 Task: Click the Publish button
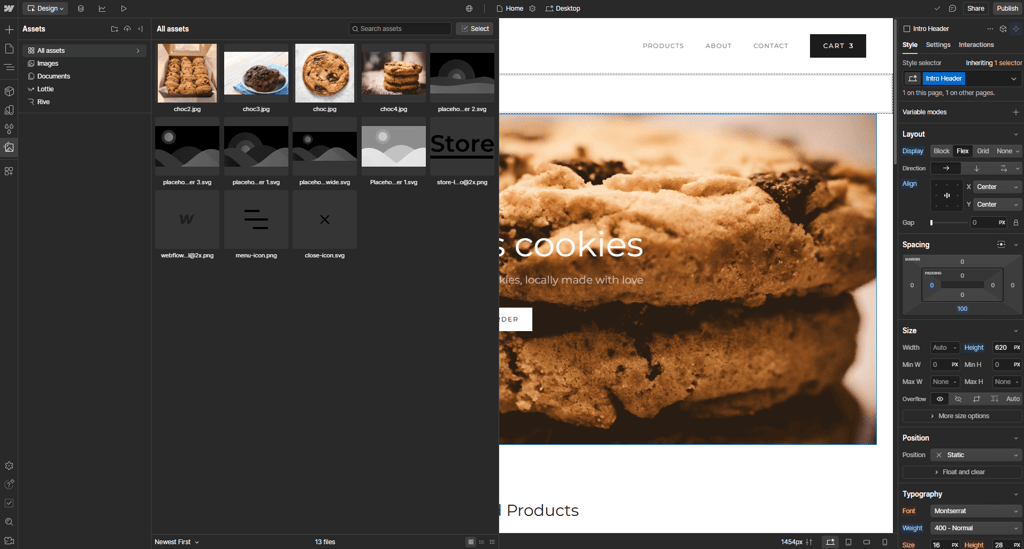click(1006, 8)
